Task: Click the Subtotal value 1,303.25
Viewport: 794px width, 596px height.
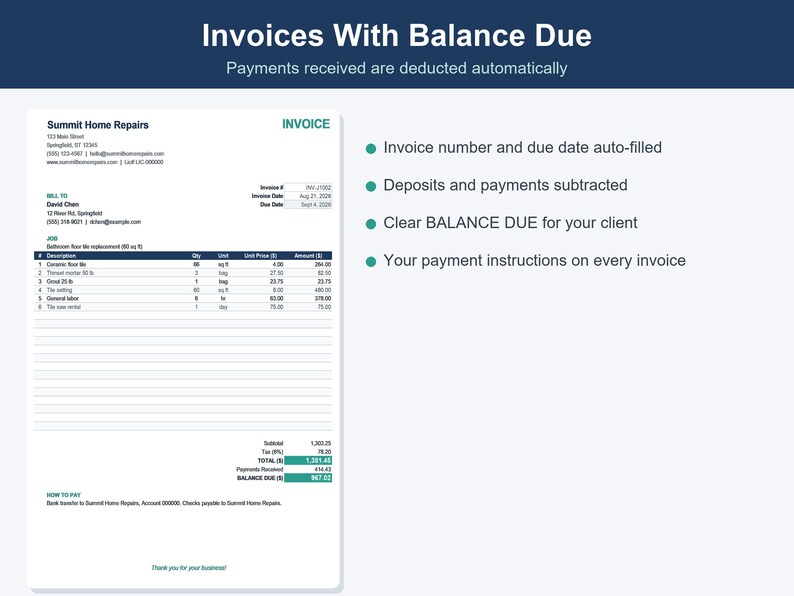Action: point(321,444)
